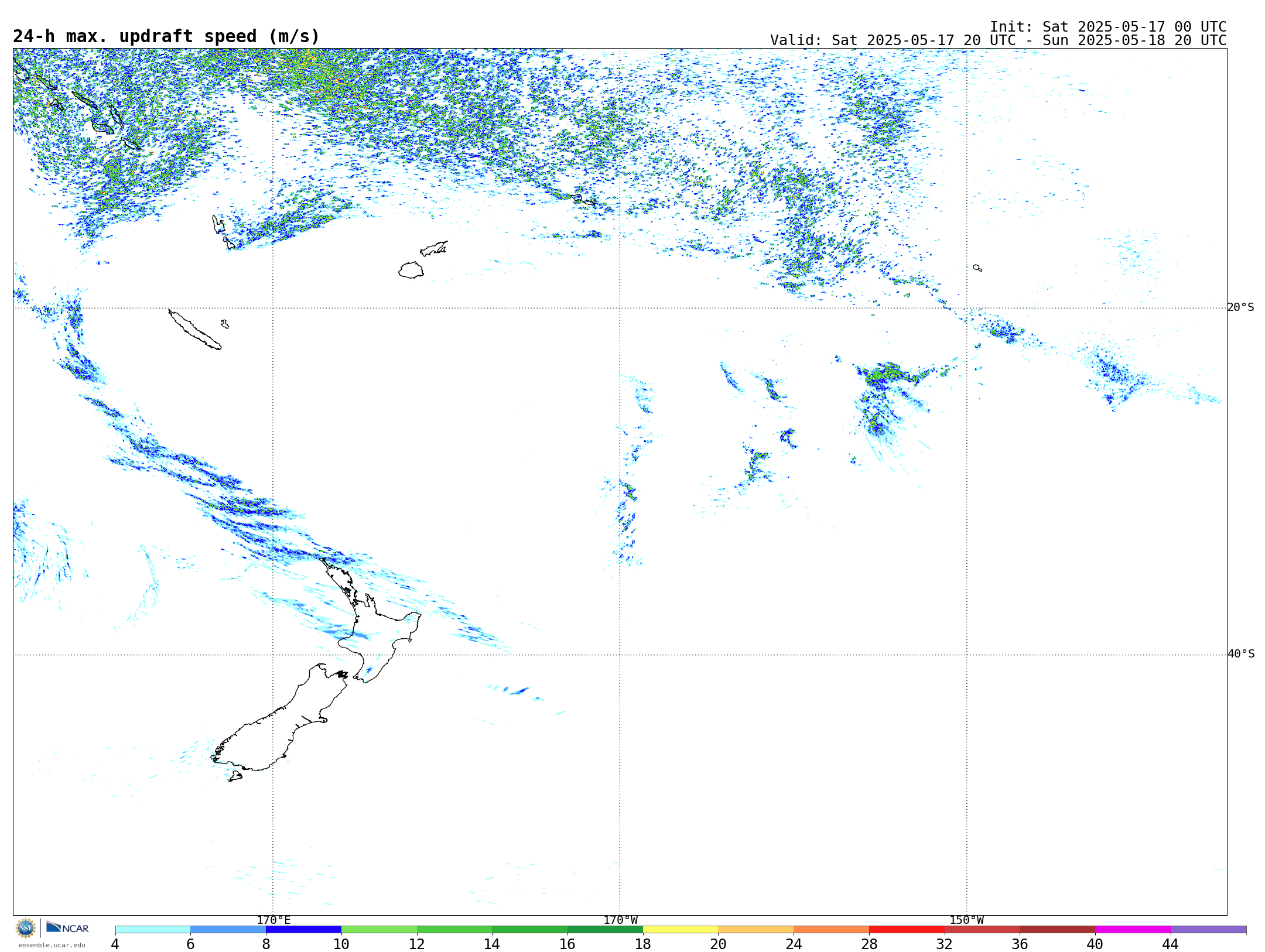This screenshot has height=952, width=1265.
Task: Pick the muted red 32–36 colorbar swatch
Action: [982, 930]
